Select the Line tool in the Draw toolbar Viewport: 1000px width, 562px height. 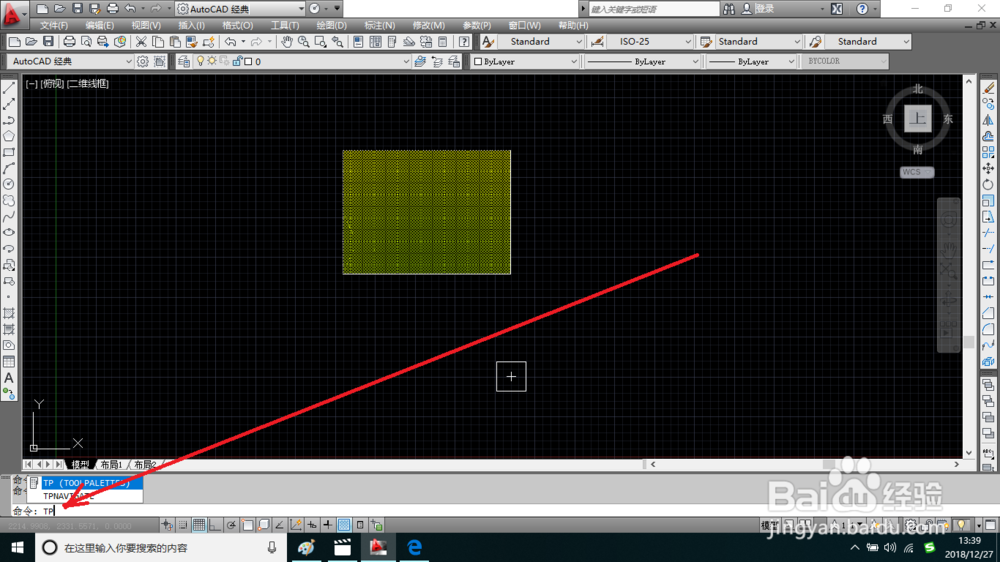(9, 88)
